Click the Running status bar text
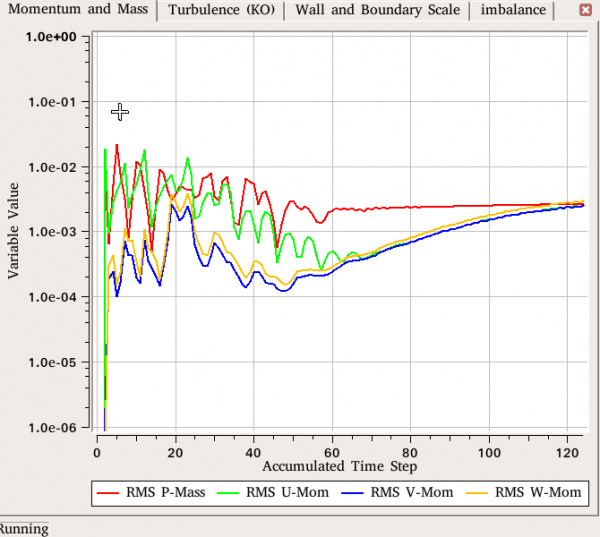 point(24,529)
